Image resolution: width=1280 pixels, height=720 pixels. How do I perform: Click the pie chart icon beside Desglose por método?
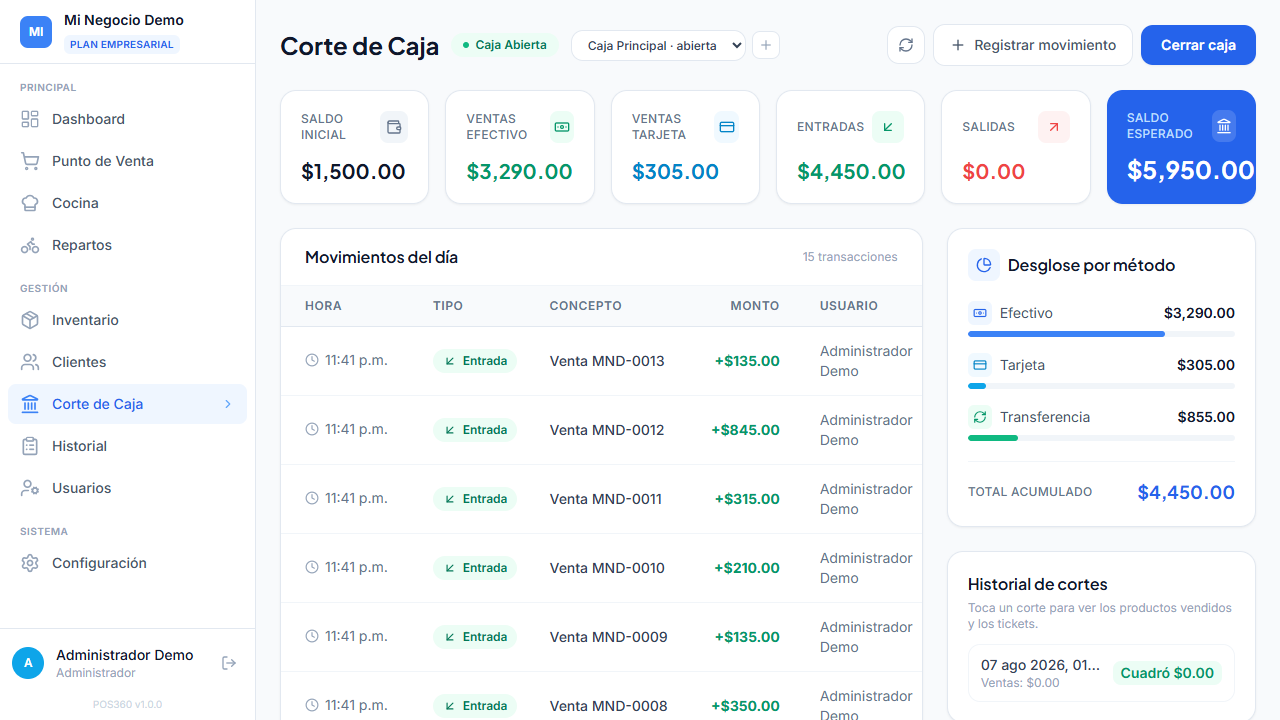coord(984,265)
